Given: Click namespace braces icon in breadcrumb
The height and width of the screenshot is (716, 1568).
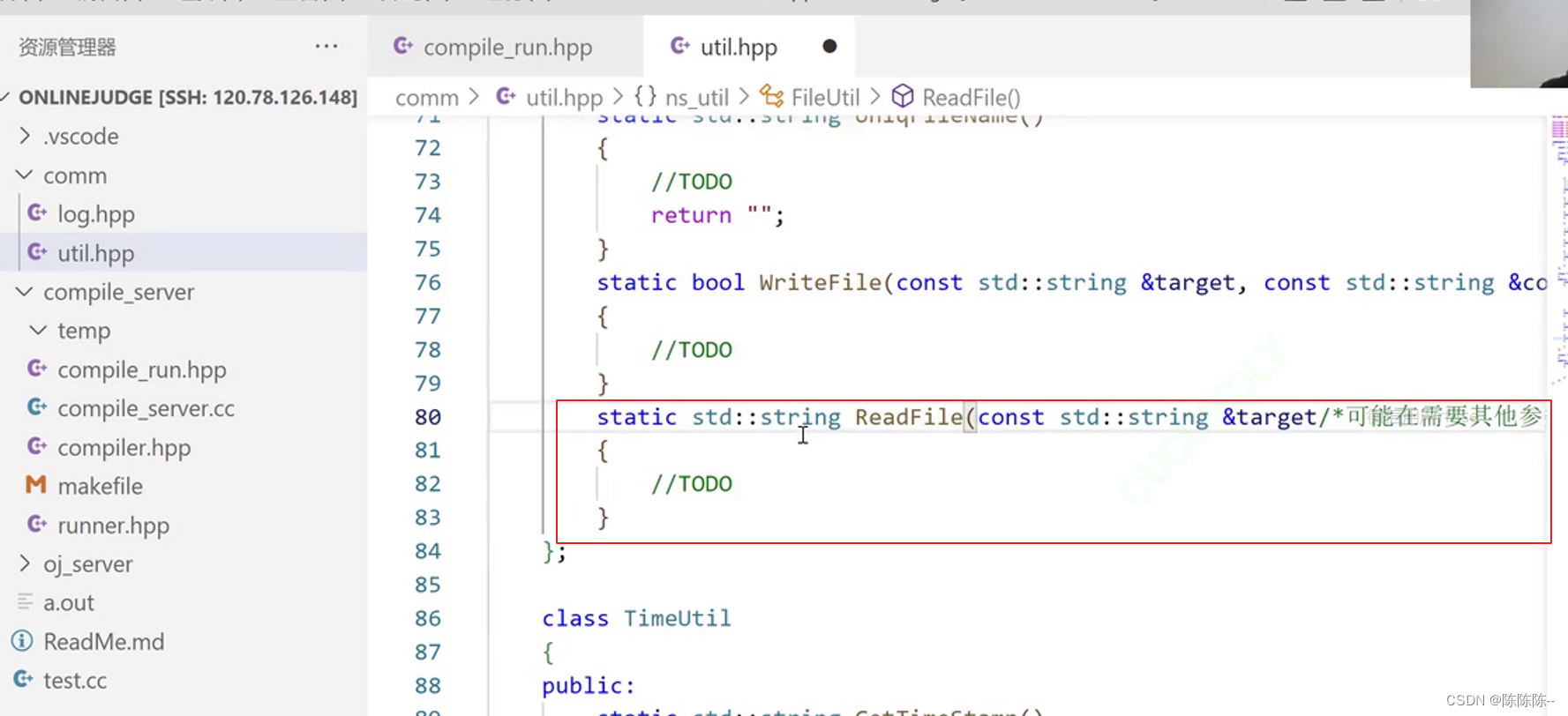Looking at the screenshot, I should pyautogui.click(x=645, y=96).
